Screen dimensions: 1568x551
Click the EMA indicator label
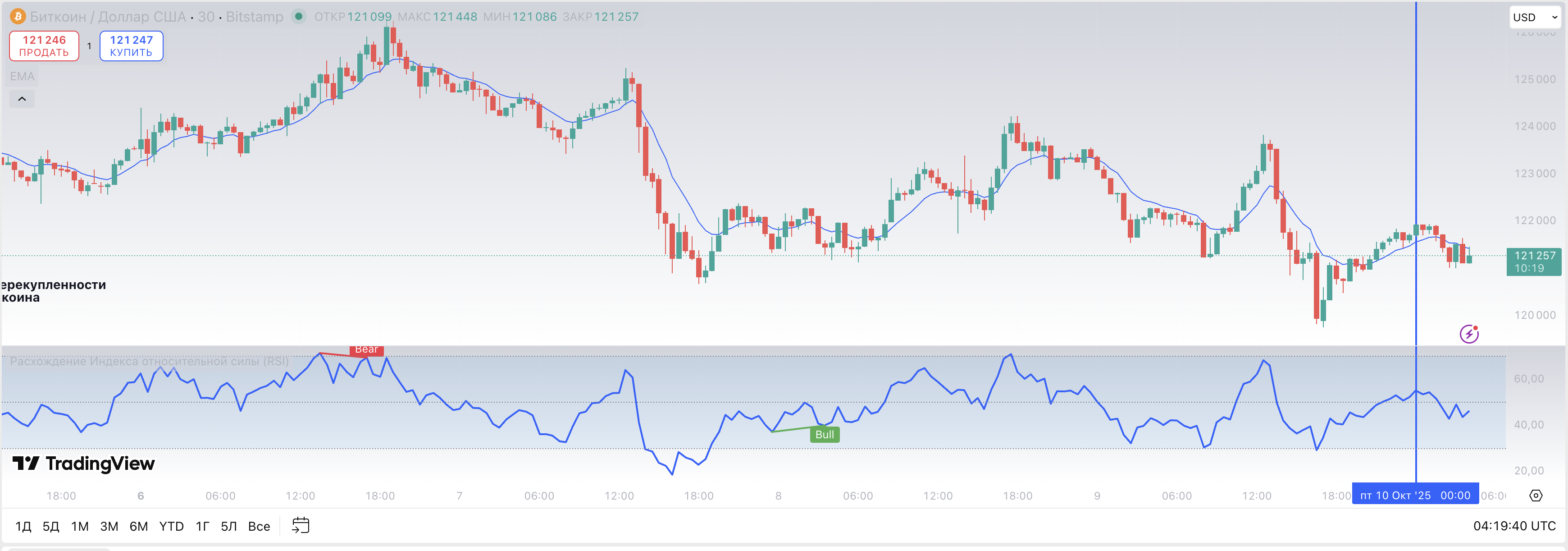(x=22, y=77)
